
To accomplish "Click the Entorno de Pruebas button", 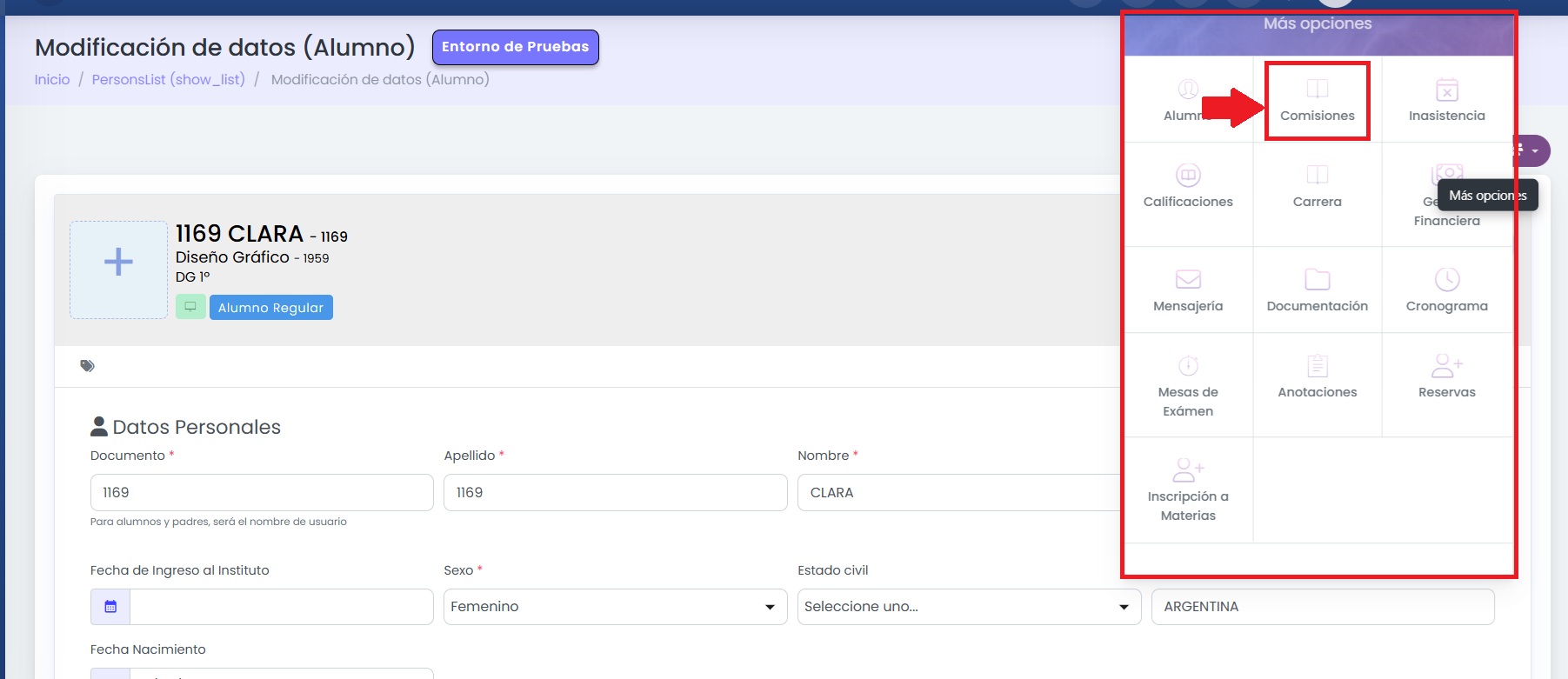I will coord(515,47).
